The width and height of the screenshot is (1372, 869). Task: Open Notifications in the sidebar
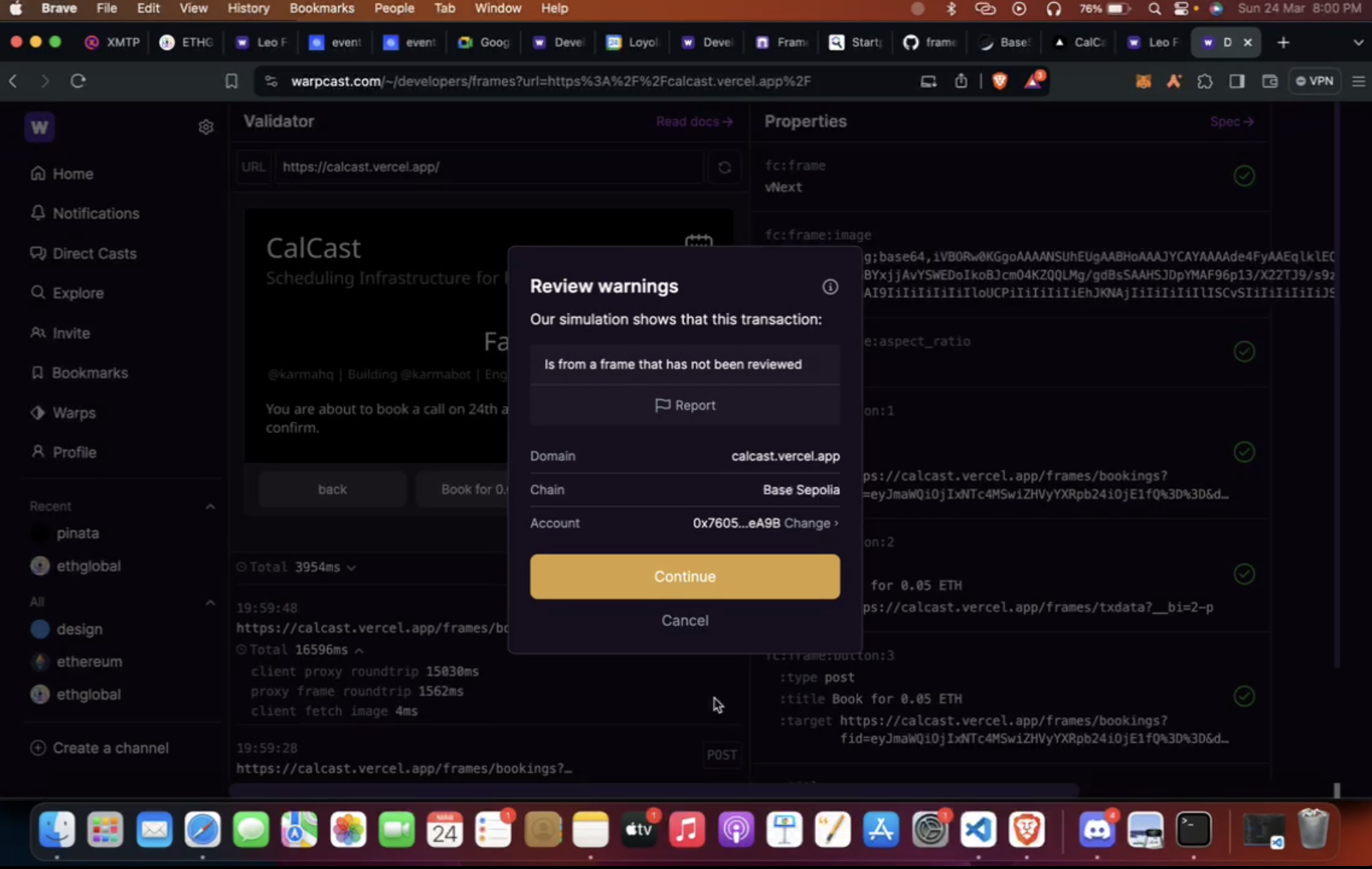[x=85, y=214]
